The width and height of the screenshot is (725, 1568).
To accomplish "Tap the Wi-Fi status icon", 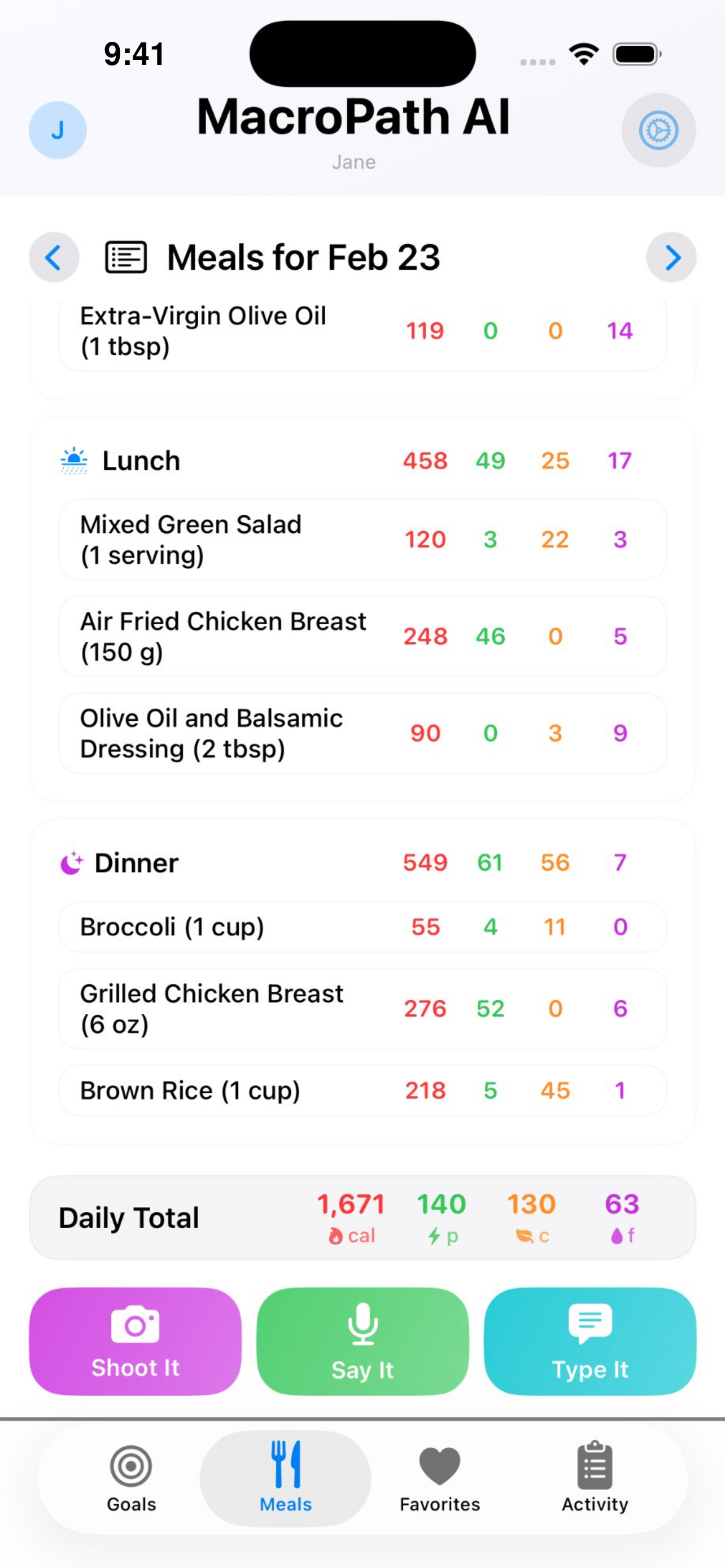I will click(584, 54).
